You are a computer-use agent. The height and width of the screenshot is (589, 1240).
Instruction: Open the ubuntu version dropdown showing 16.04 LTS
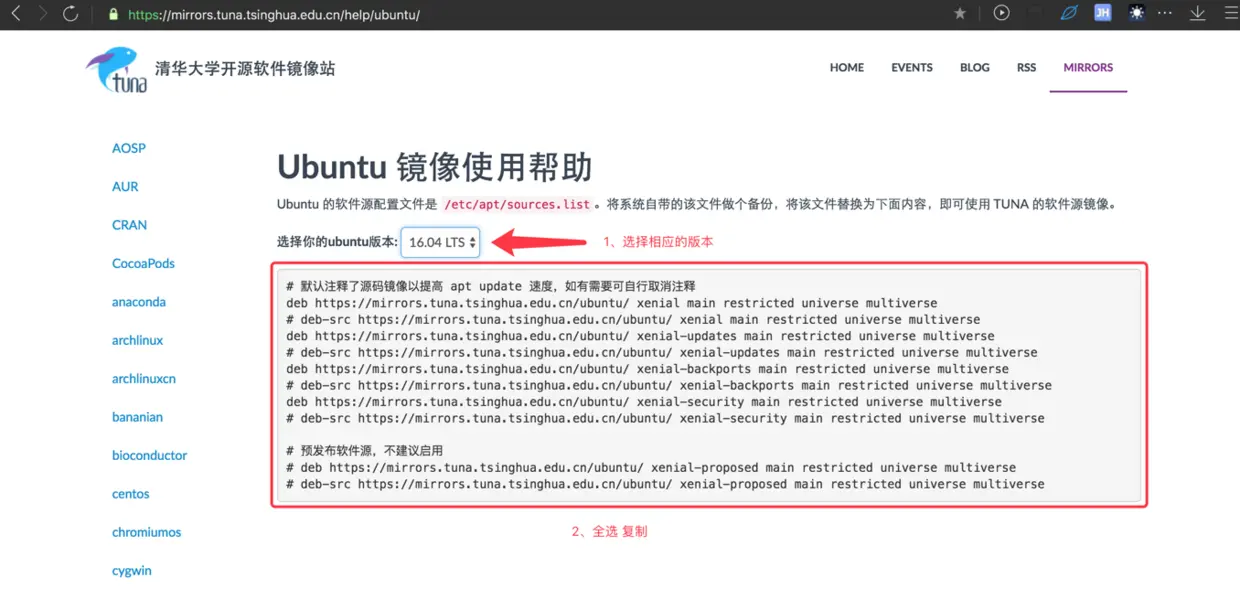click(441, 242)
